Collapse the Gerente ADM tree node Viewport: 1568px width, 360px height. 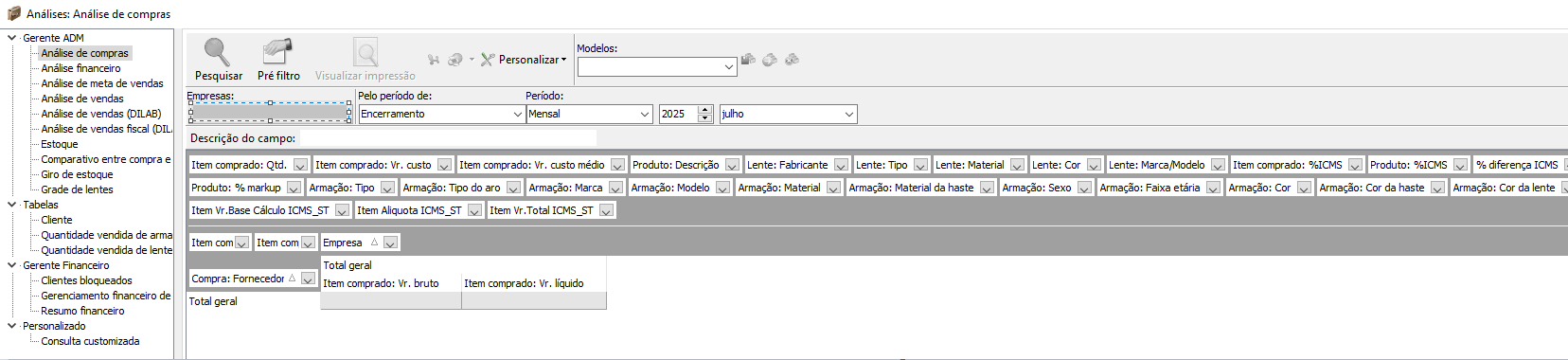(x=12, y=38)
